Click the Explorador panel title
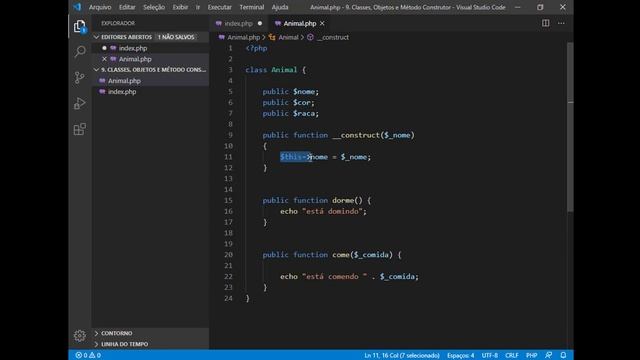Viewport: 640px width, 360px height. pyautogui.click(x=118, y=23)
